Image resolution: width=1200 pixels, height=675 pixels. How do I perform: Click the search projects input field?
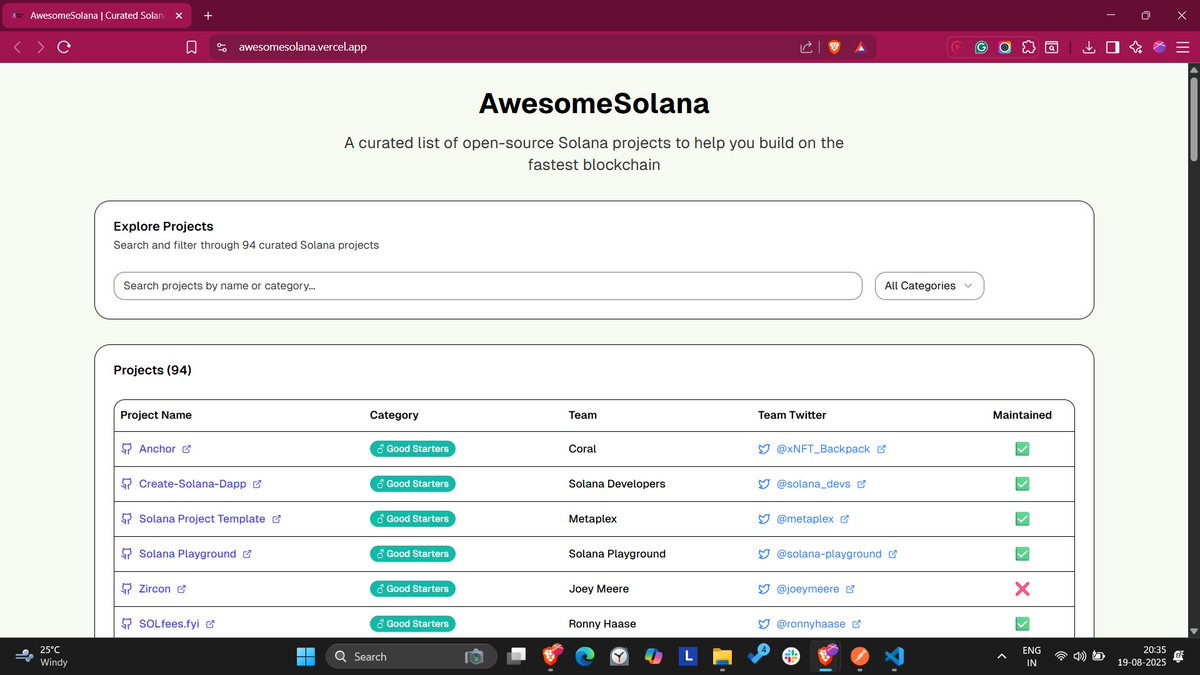pyautogui.click(x=488, y=286)
